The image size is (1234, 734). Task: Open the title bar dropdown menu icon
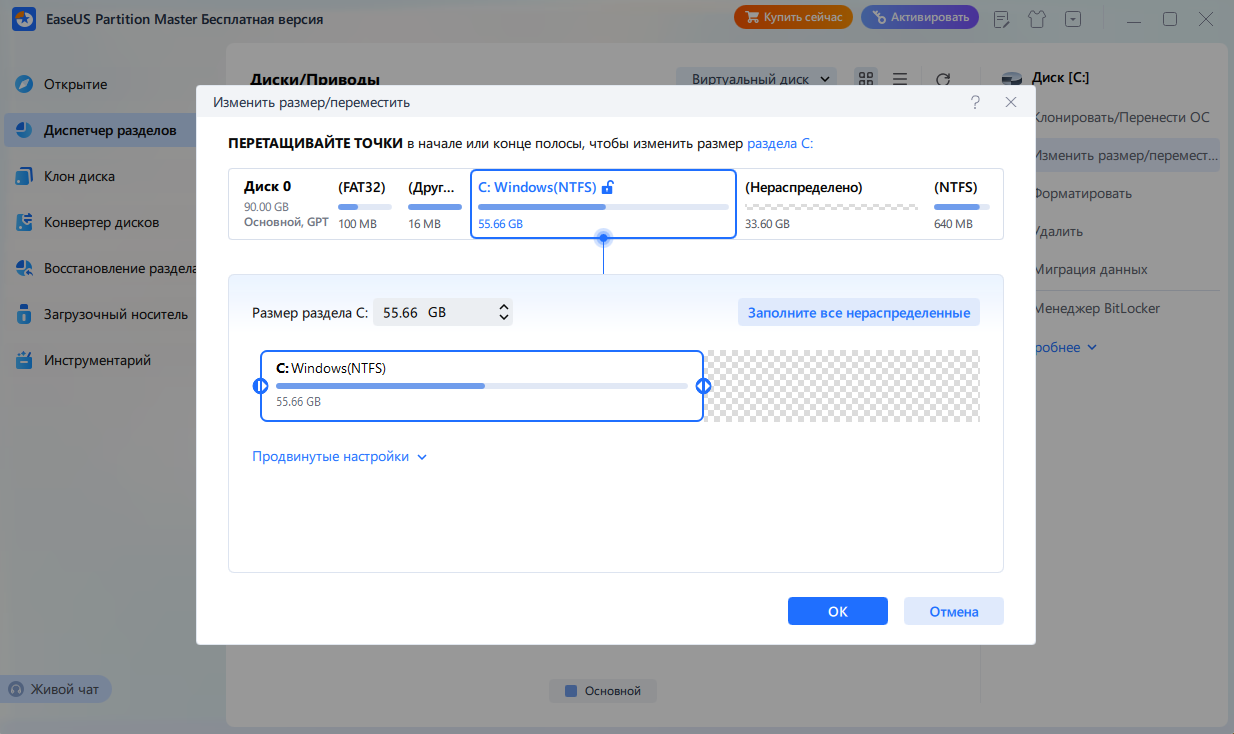click(1073, 19)
